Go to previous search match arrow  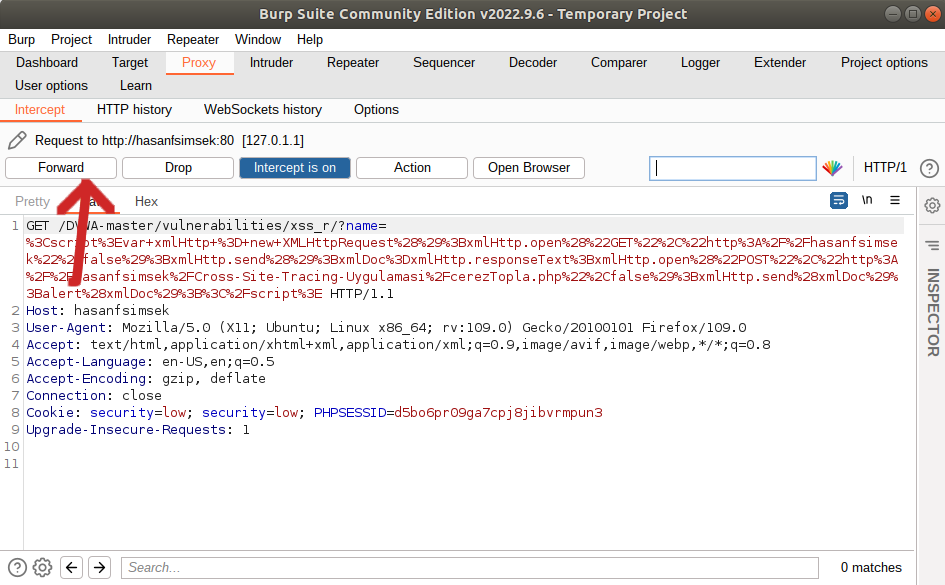point(72,568)
